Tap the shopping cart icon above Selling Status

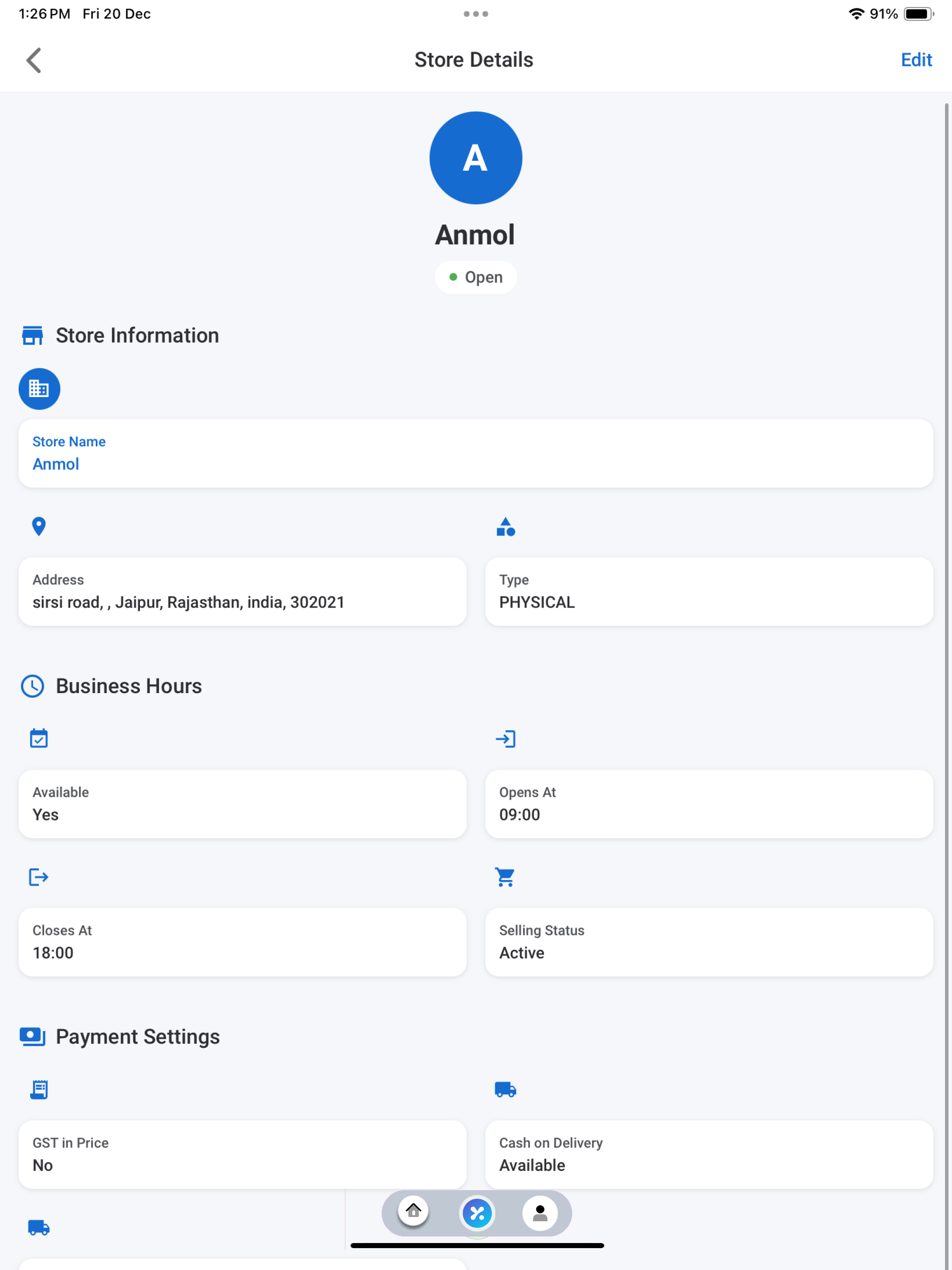505,877
